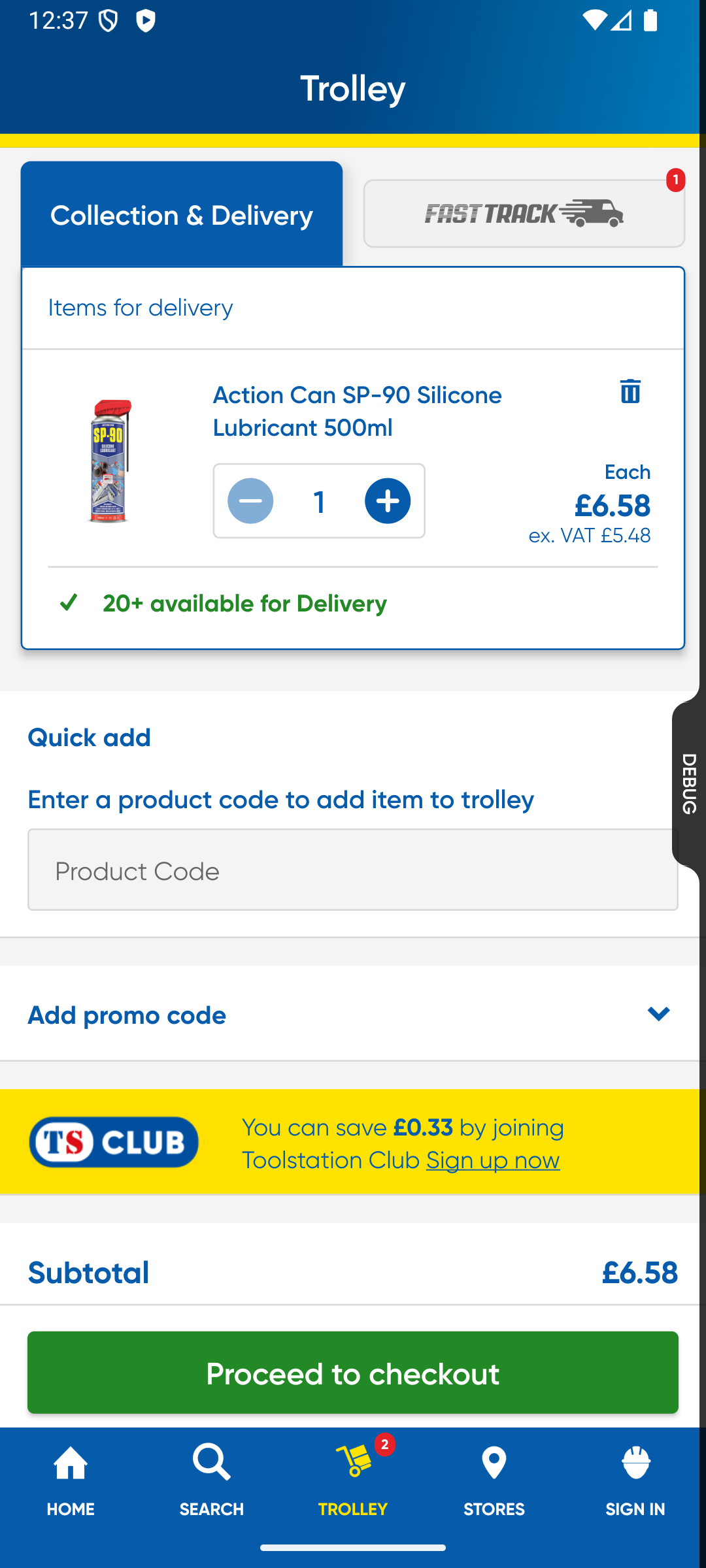Screen dimensions: 706x1568
Task: Open the SP-90 product thumbnail image
Action: coord(110,461)
